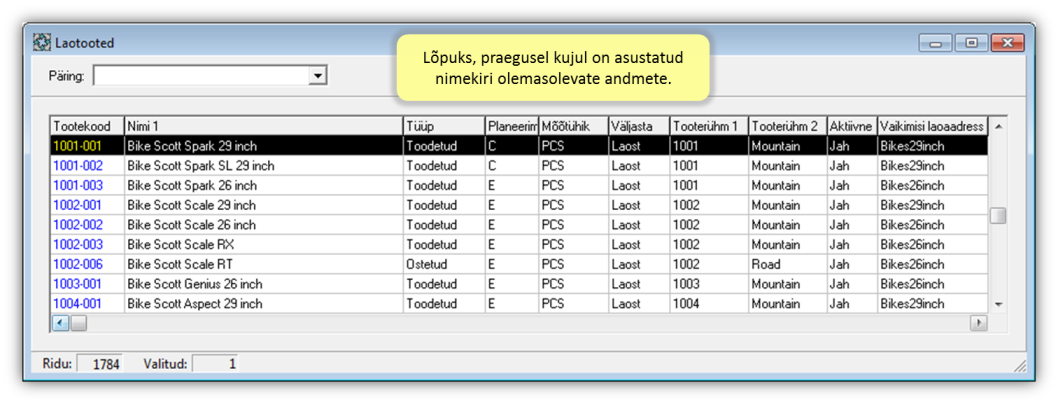The image size is (1058, 404).
Task: Select product code 1001-001
Action: 78,146
